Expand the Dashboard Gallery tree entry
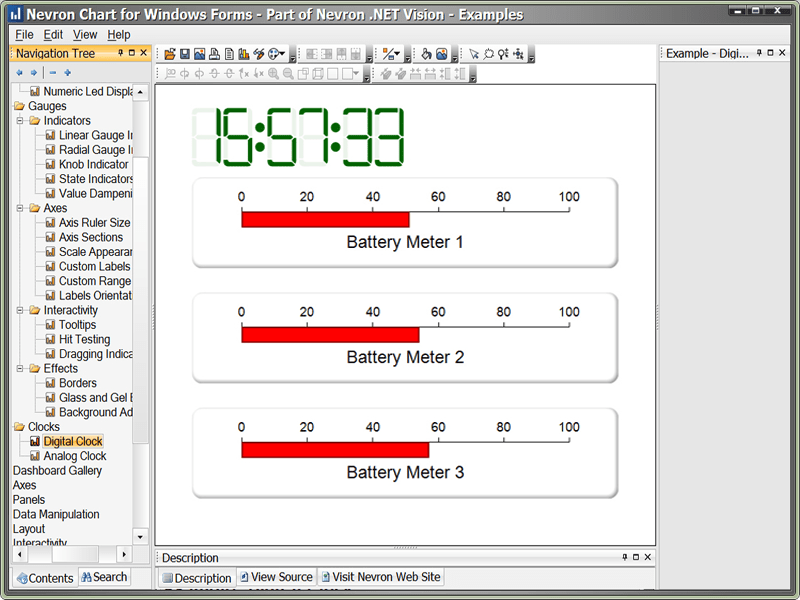 tap(57, 470)
